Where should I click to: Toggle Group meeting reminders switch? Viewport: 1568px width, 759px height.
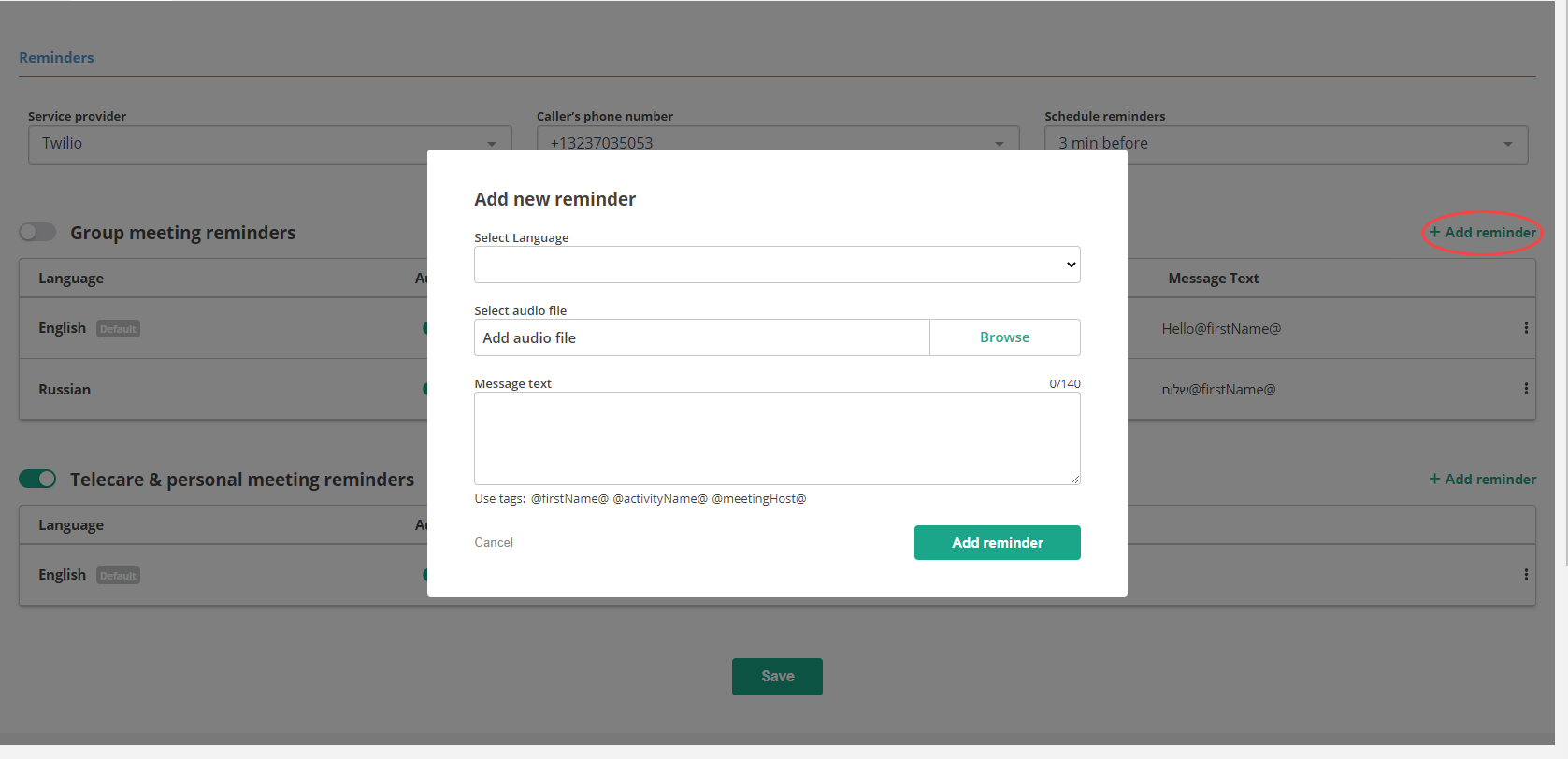37,232
